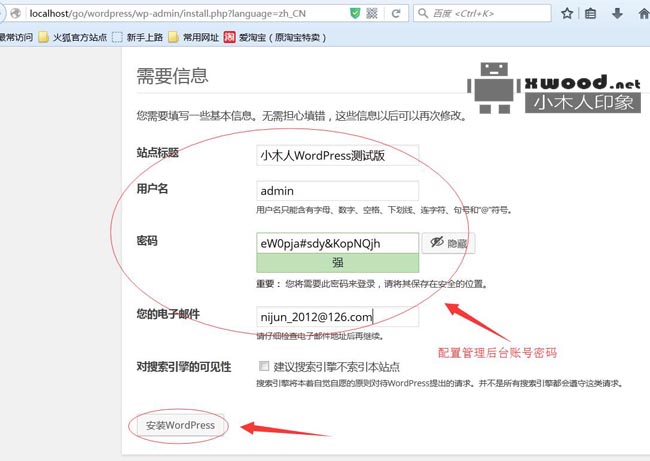Go to home page icon
This screenshot has height=461, width=650.
click(x=644, y=14)
